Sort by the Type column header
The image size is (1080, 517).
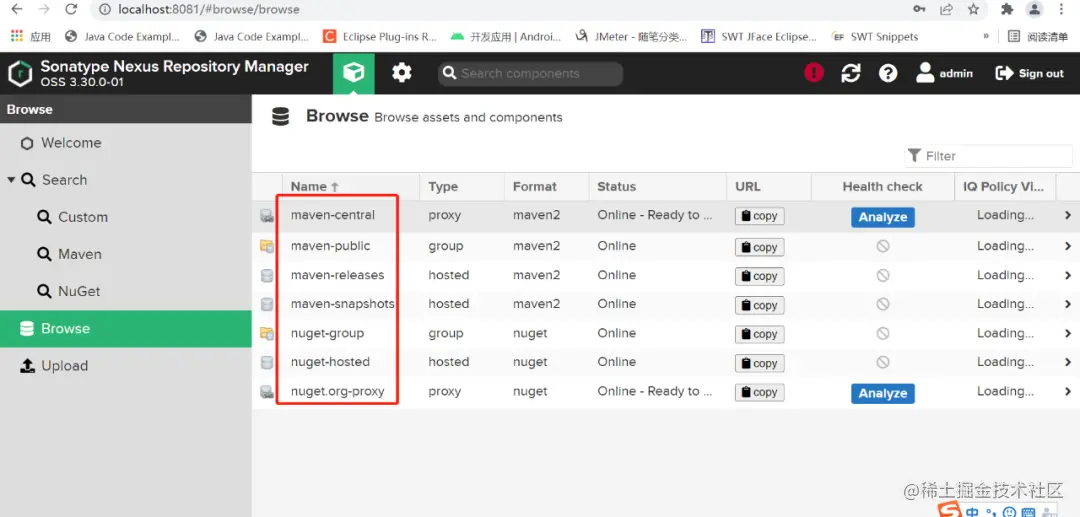click(462, 187)
